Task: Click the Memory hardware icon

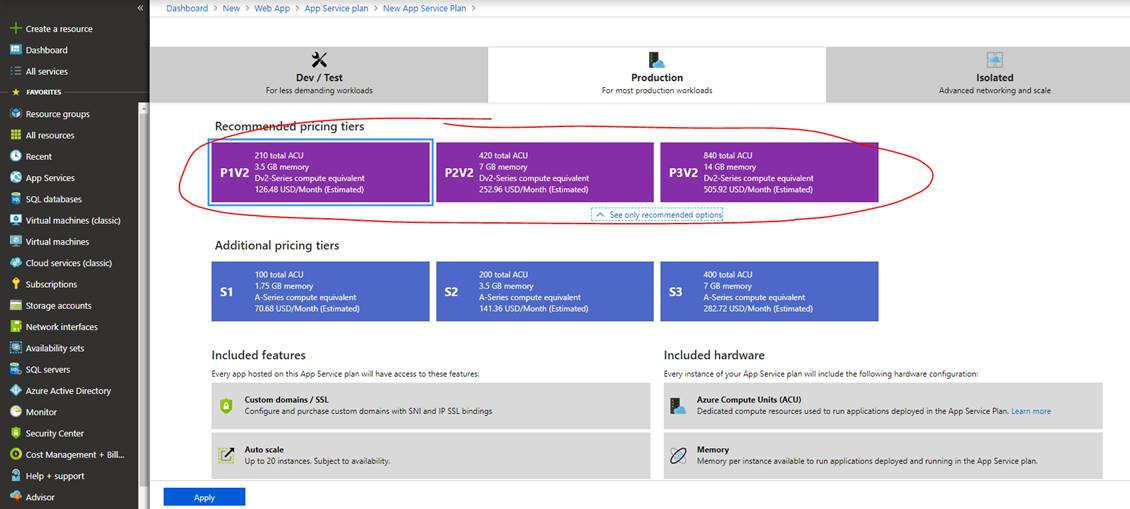Action: pyautogui.click(x=678, y=455)
